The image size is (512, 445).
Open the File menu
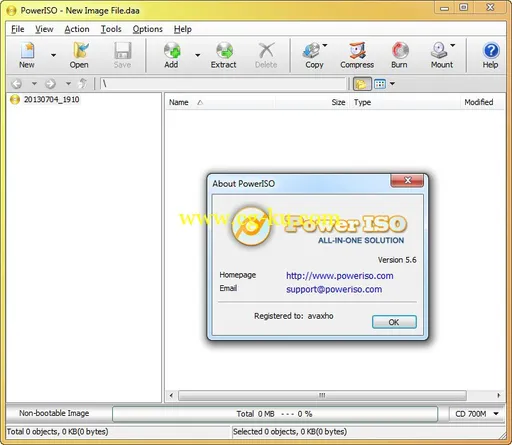(18, 29)
